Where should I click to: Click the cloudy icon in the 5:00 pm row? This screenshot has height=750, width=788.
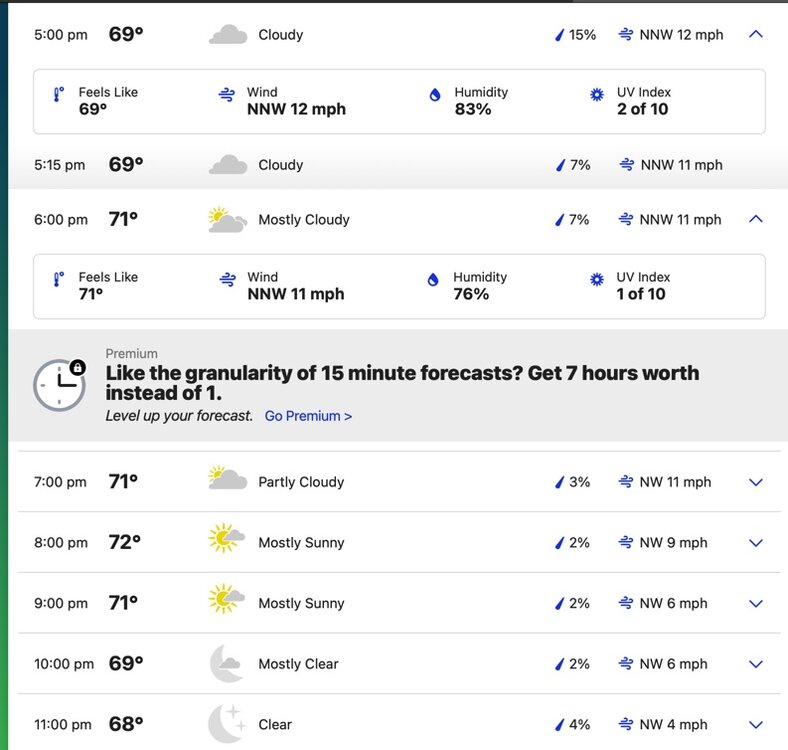[x=228, y=35]
